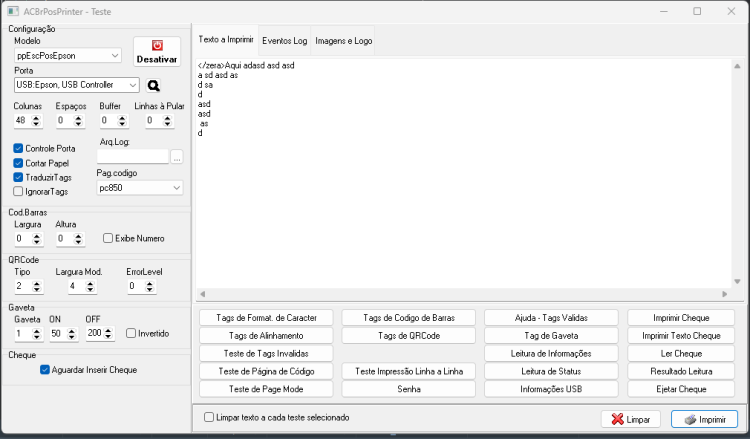Switch to the Eventos Log tab
The width and height of the screenshot is (750, 439).
(285, 41)
